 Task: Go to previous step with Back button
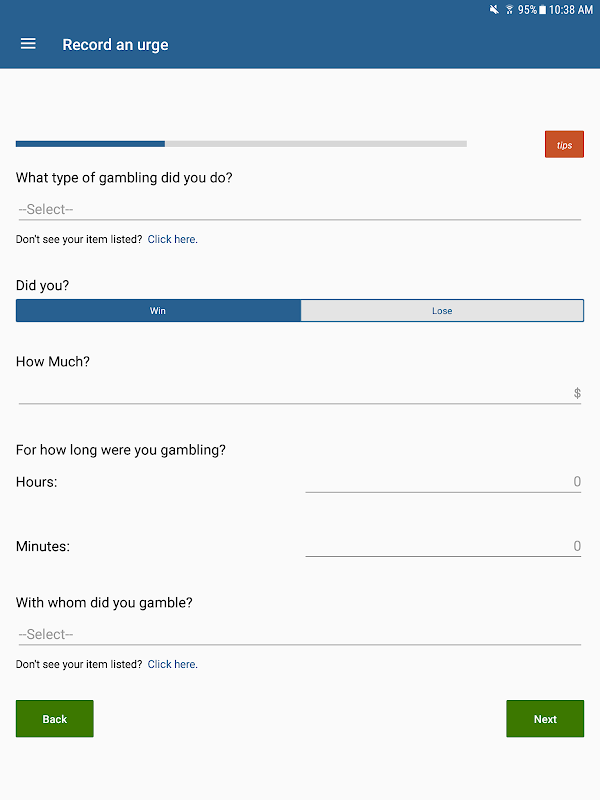point(55,719)
